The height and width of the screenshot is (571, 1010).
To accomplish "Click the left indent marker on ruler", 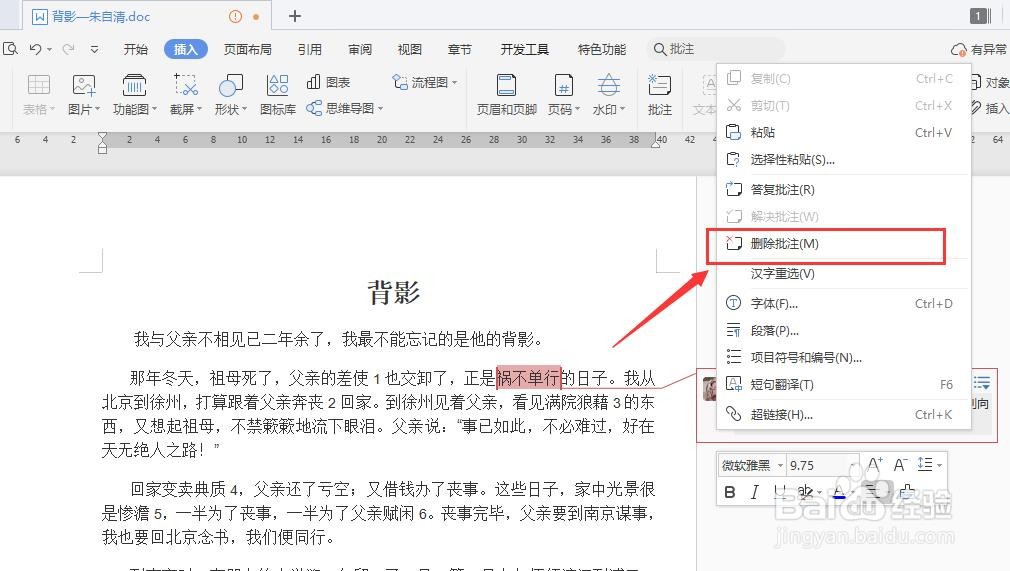I will [102, 143].
